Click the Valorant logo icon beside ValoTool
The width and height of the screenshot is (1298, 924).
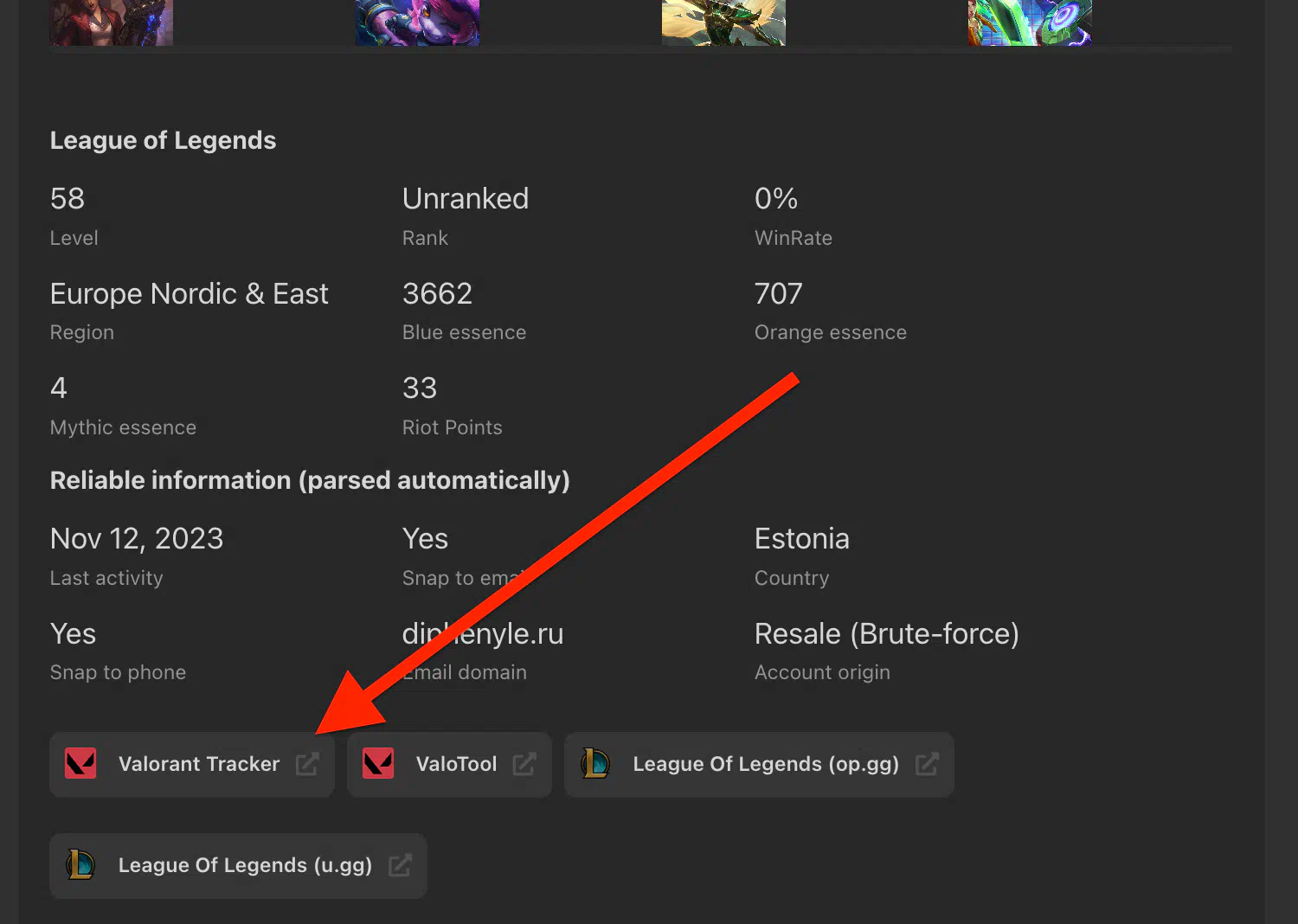click(378, 764)
